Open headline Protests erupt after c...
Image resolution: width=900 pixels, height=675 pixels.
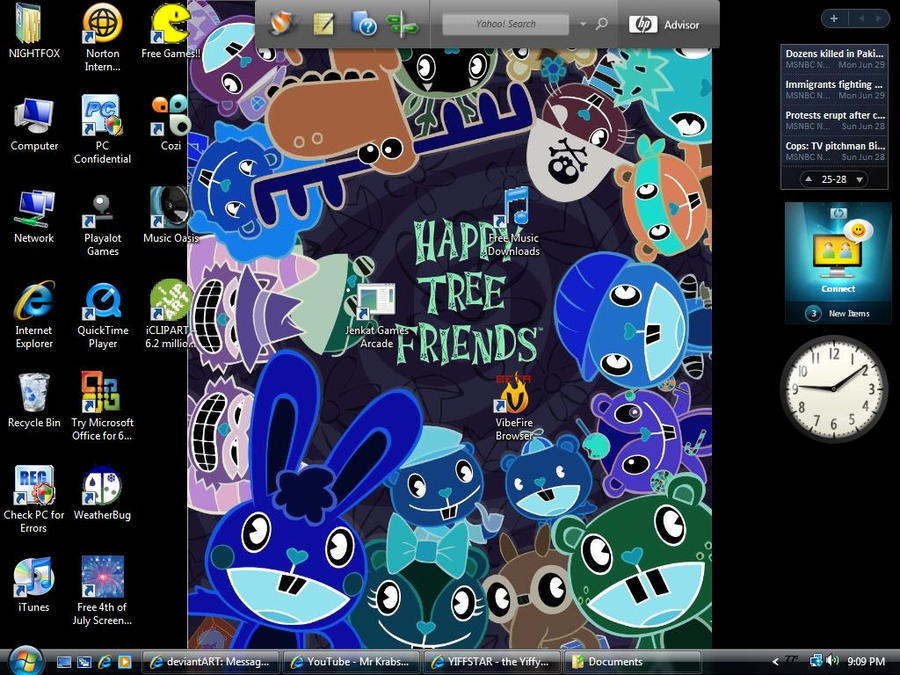(835, 120)
